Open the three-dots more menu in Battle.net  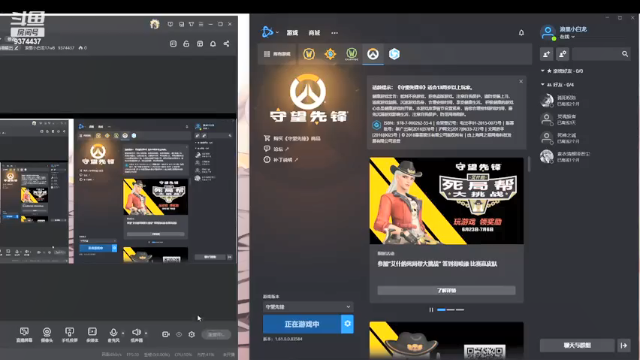(335, 33)
